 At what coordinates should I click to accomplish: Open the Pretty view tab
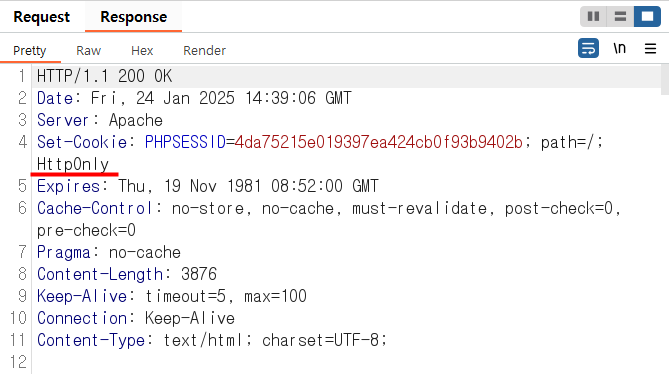pyautogui.click(x=29, y=51)
